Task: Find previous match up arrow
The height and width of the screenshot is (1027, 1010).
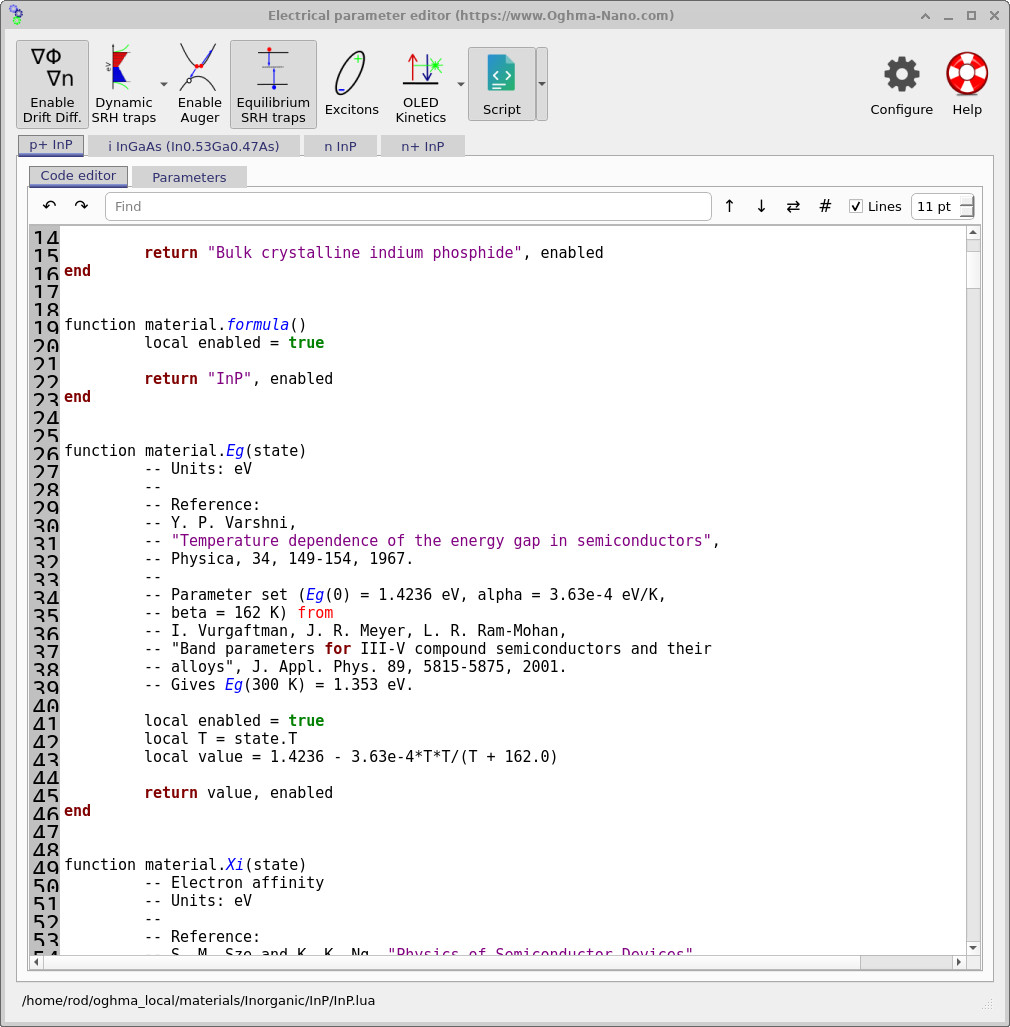Action: pos(729,206)
